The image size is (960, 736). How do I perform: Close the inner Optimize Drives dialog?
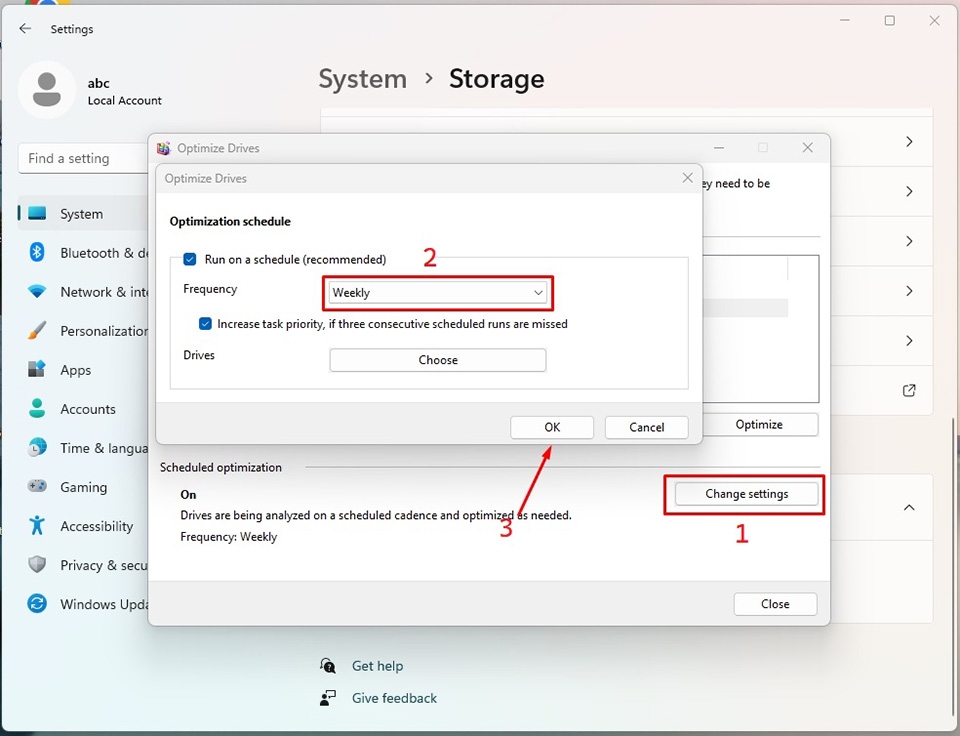click(x=688, y=178)
